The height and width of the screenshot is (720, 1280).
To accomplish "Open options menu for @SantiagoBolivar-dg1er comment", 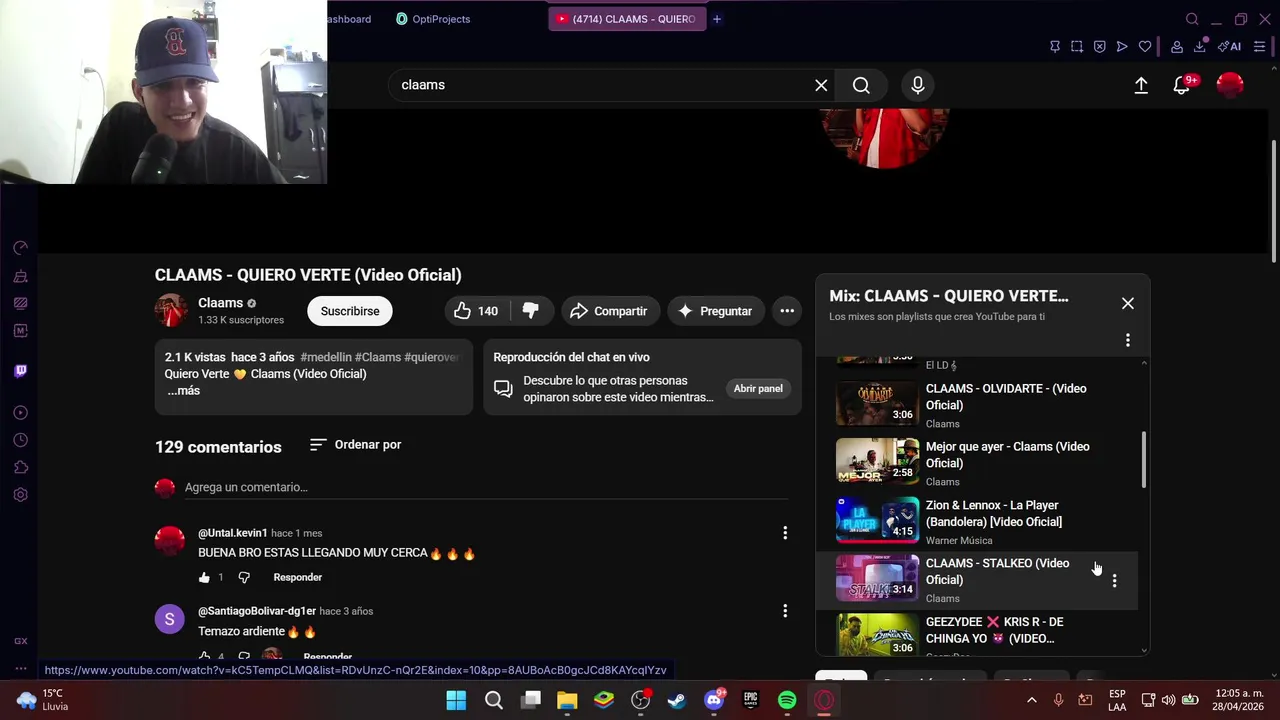I will (785, 611).
